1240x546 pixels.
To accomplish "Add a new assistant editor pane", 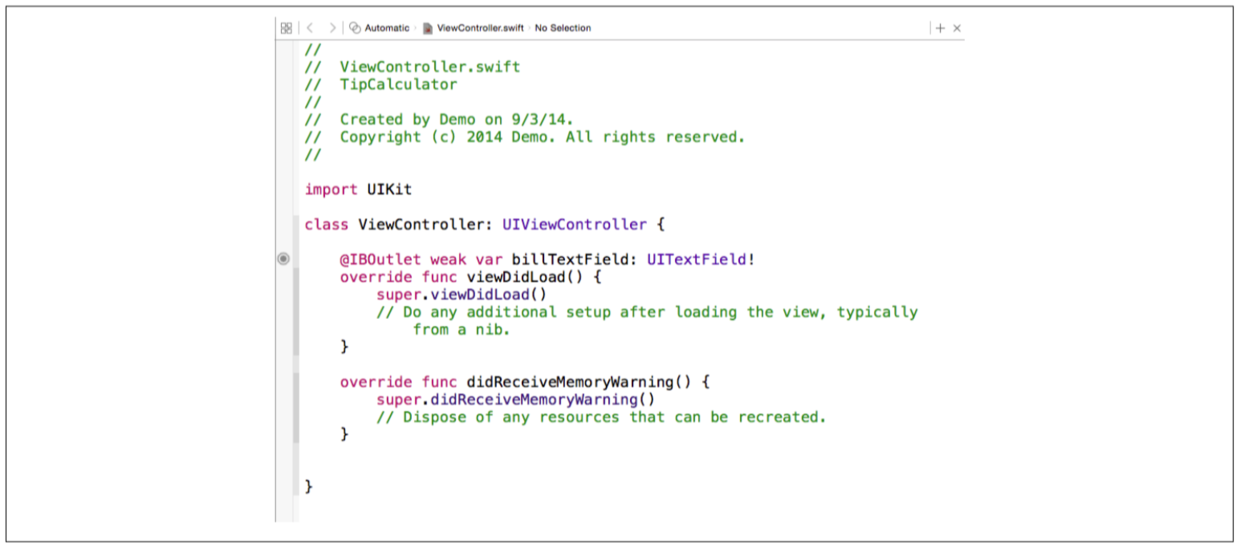I will (939, 28).
